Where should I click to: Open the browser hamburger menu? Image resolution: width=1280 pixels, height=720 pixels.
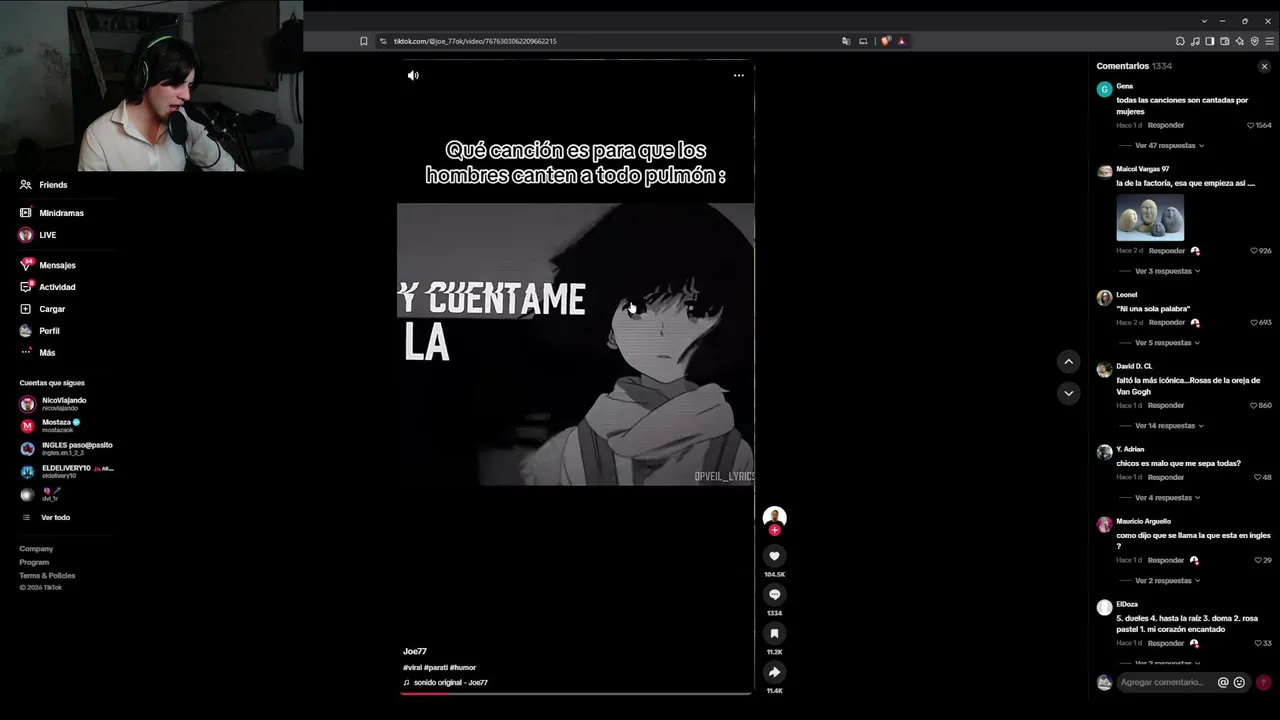coord(1270,41)
